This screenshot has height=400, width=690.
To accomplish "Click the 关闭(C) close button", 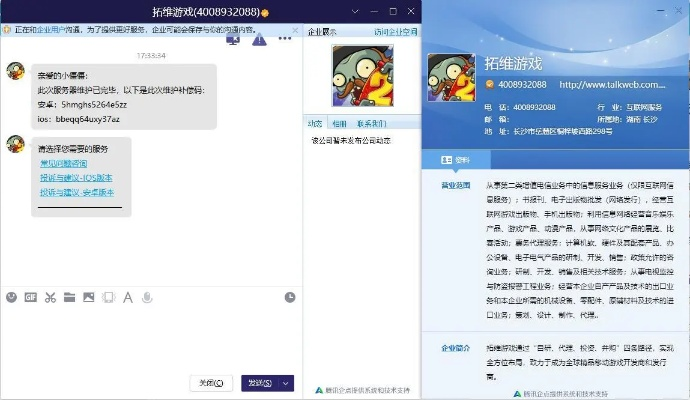I will [x=211, y=383].
